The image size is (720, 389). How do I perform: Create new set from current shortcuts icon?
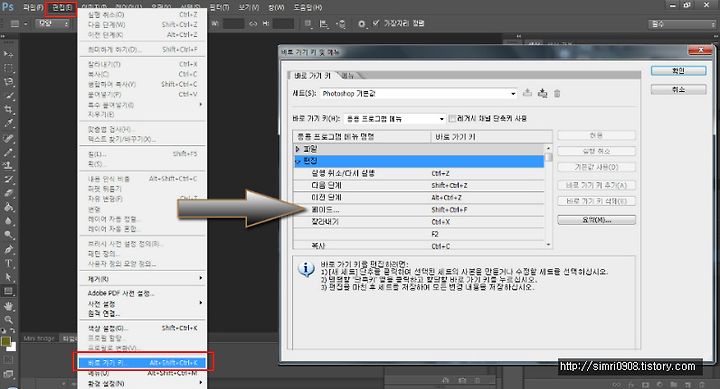(542, 93)
